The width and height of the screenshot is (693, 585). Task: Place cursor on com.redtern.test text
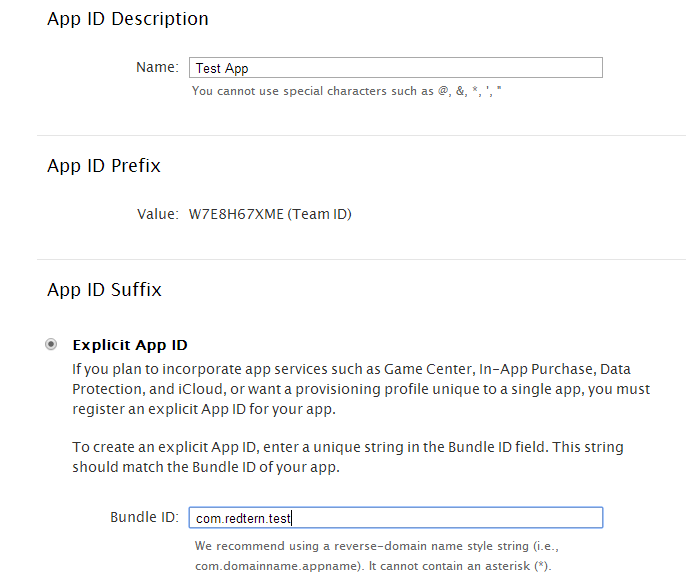tap(243, 518)
